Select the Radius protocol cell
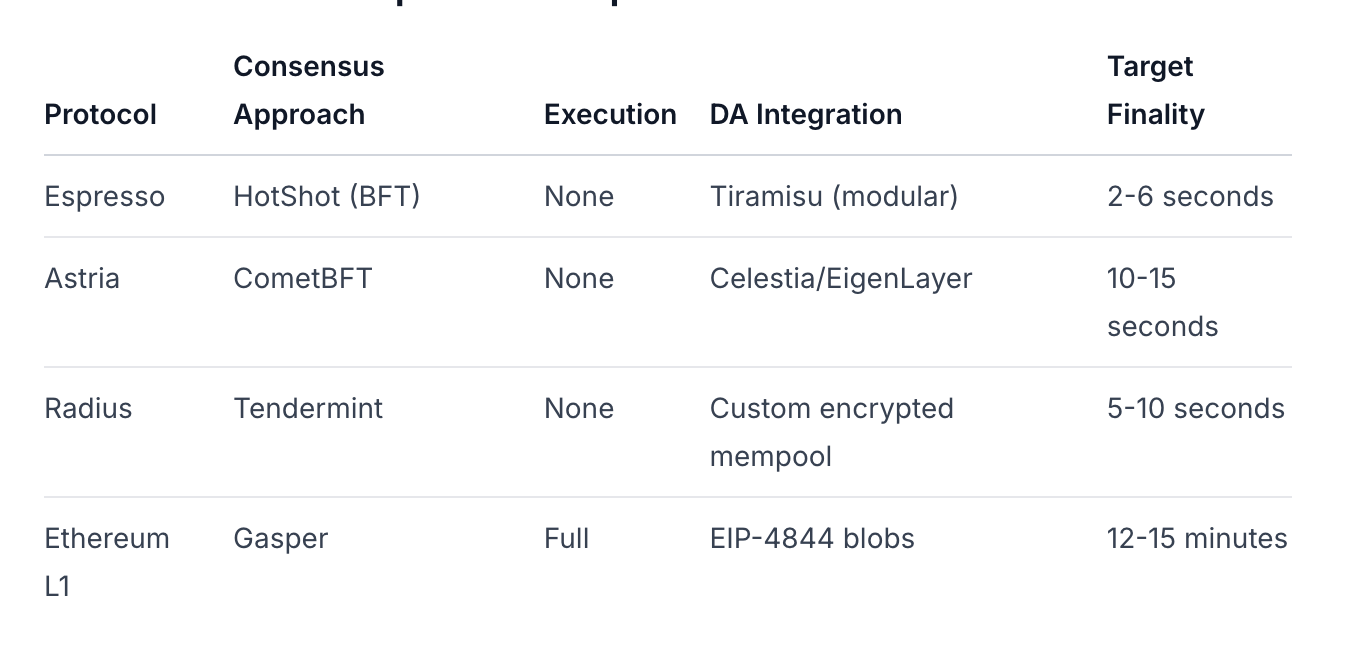 coord(88,409)
